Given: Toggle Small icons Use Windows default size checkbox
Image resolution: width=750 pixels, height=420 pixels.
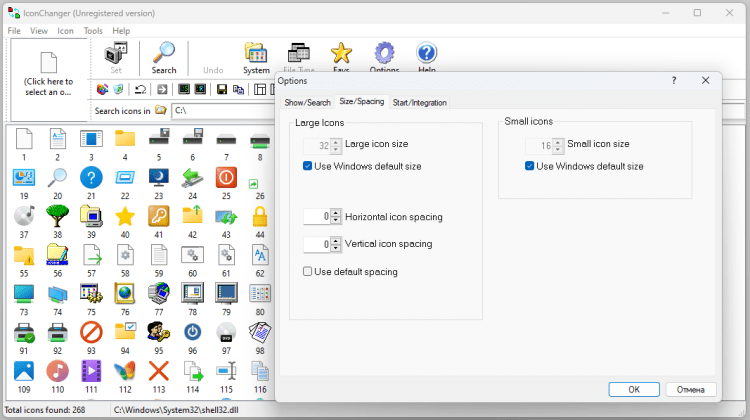Looking at the screenshot, I should [529, 166].
